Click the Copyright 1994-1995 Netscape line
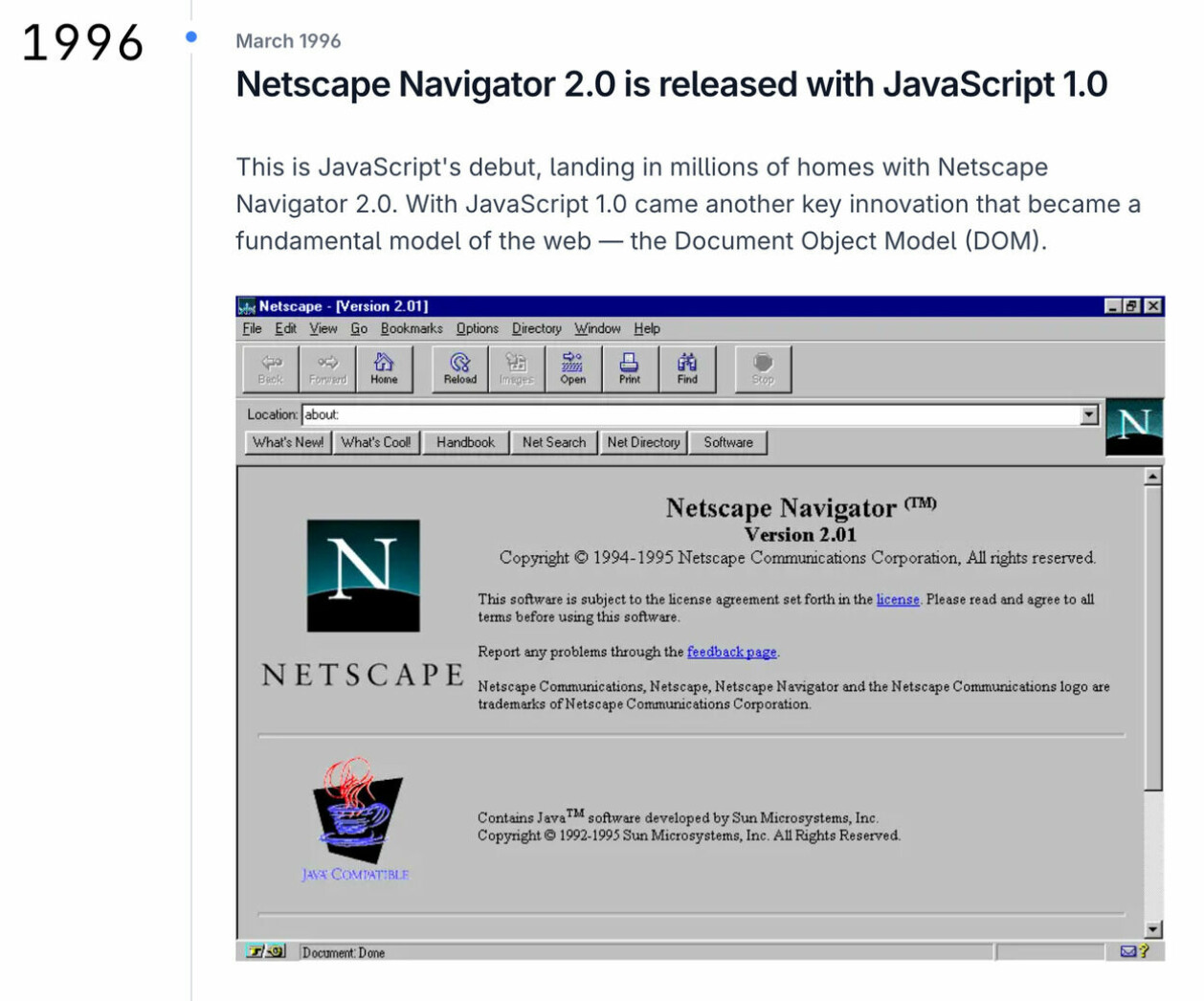The image size is (1204, 1001). click(797, 558)
